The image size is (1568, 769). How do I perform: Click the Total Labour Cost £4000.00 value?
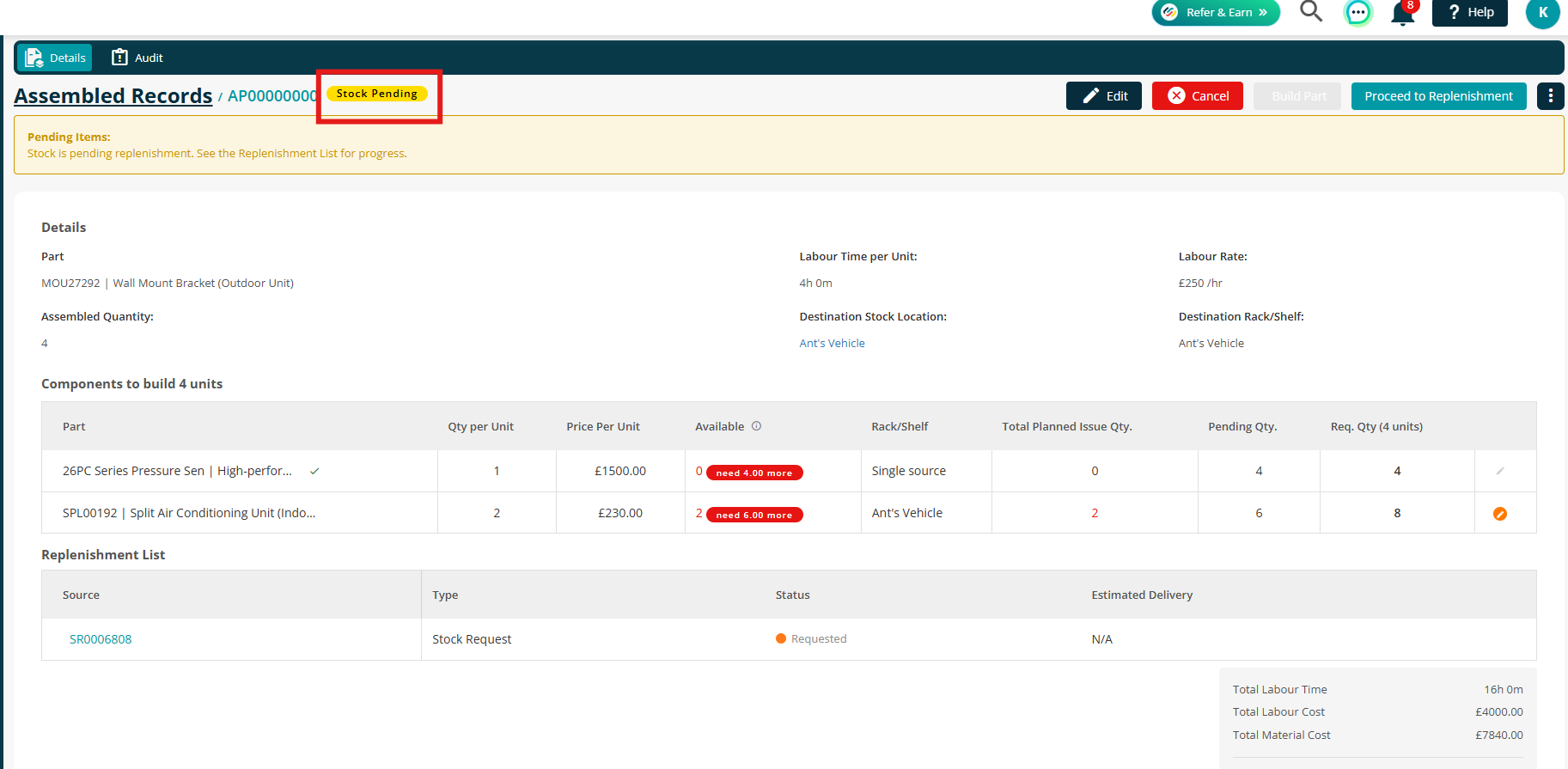(1499, 711)
